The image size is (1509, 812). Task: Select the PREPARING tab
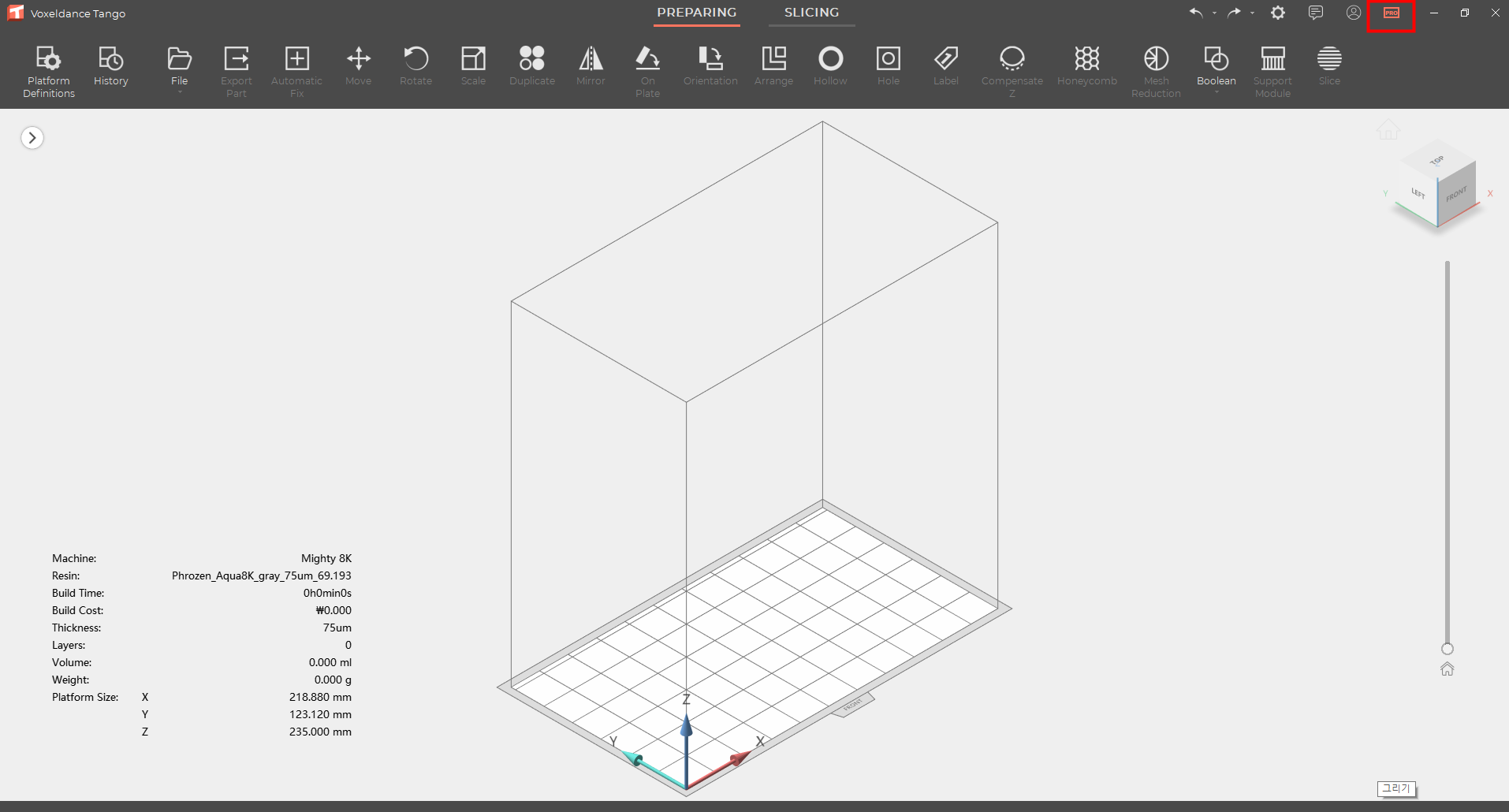697,13
